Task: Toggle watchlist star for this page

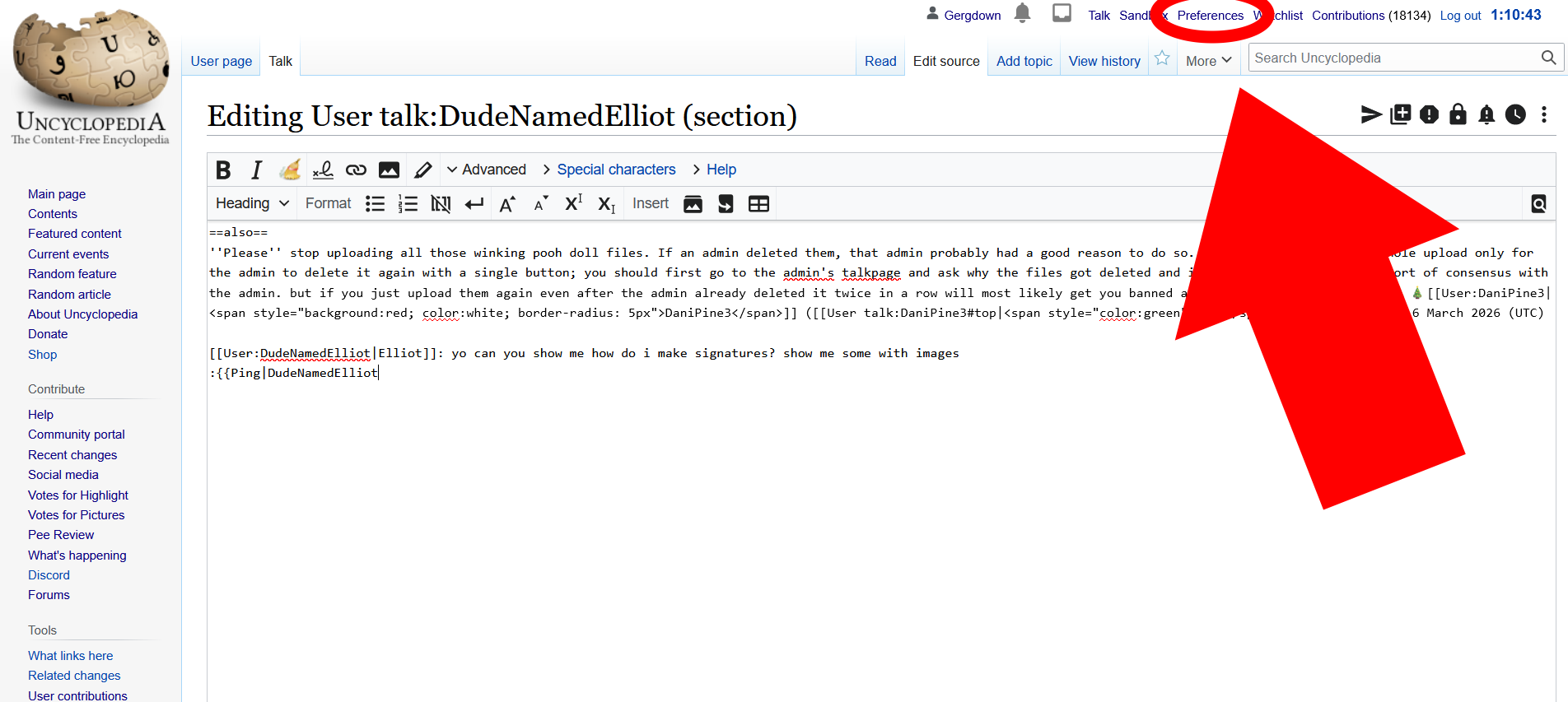Action: [x=1162, y=58]
